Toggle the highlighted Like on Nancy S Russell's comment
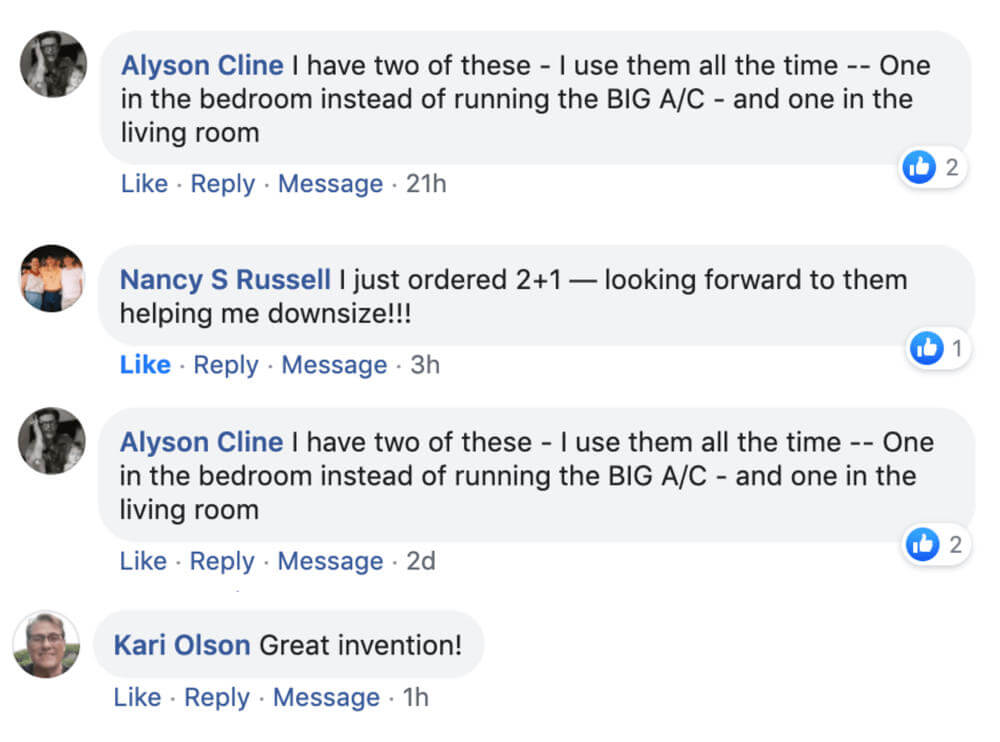The height and width of the screenshot is (742, 1000). pos(145,365)
